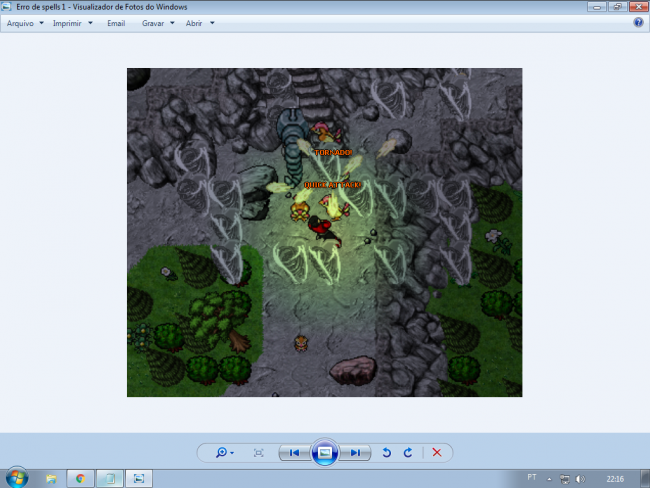Open the blue help question mark icon
The width and height of the screenshot is (650, 488).
(638, 22)
